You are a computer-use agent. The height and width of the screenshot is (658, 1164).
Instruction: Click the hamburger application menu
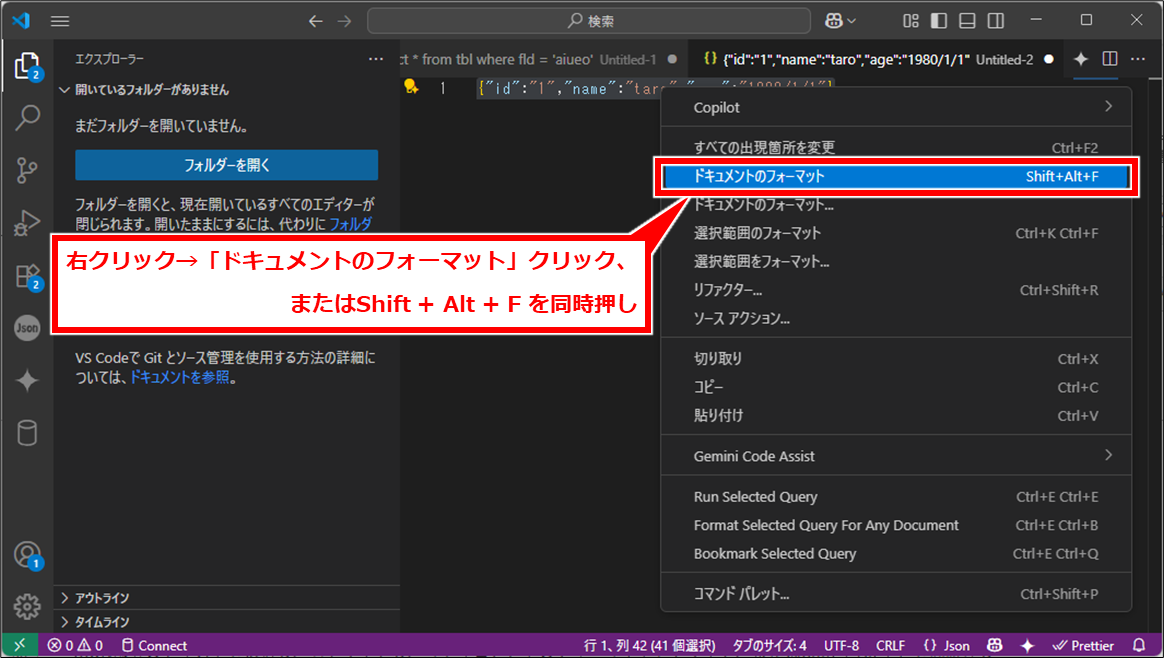click(60, 21)
